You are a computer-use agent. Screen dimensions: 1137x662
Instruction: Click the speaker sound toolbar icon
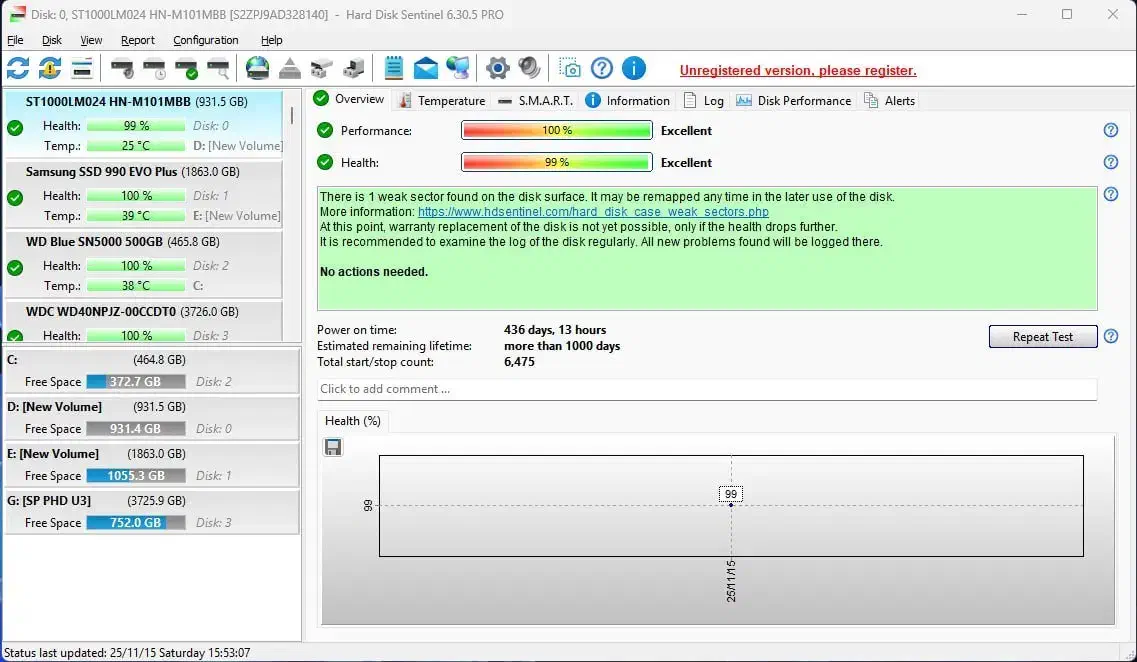[529, 68]
